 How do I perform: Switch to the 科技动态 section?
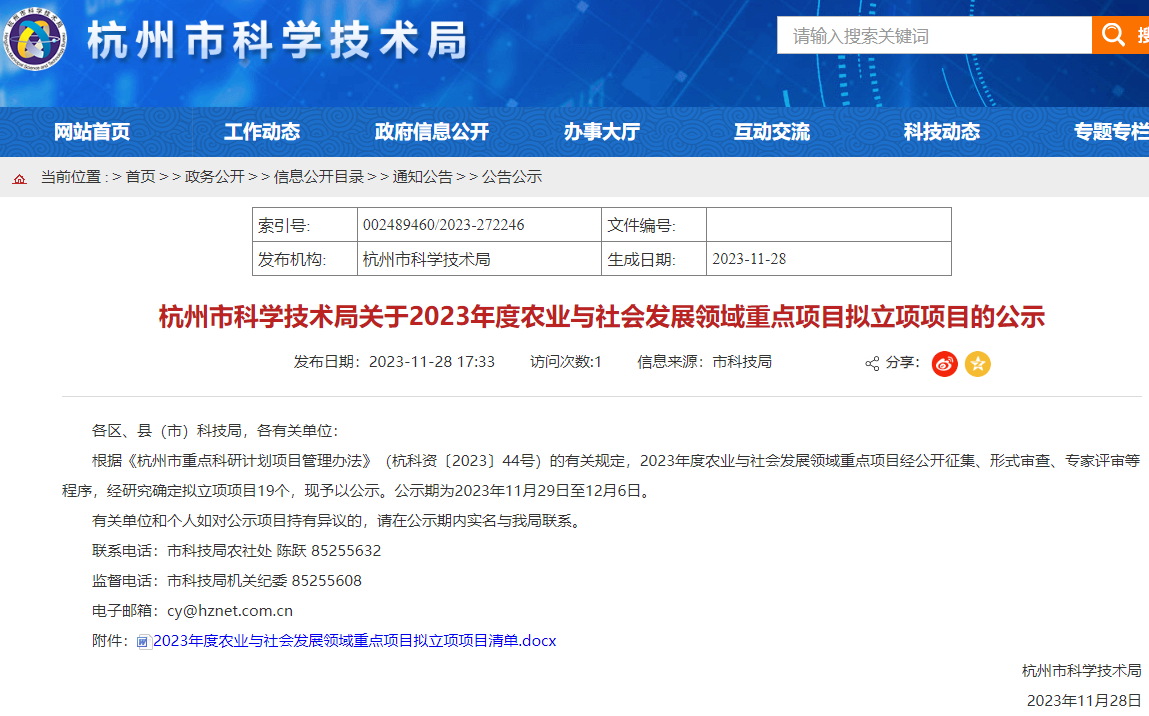coord(942,132)
